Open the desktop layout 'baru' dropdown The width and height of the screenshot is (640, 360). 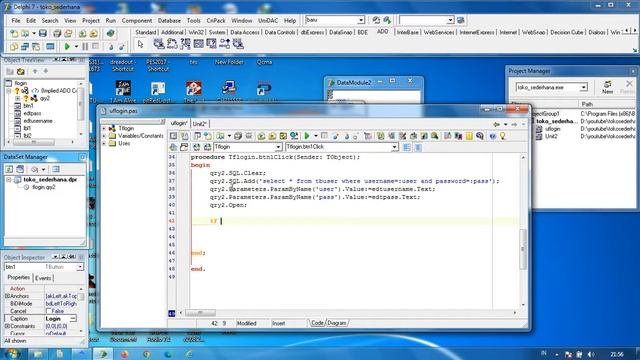tap(361, 20)
